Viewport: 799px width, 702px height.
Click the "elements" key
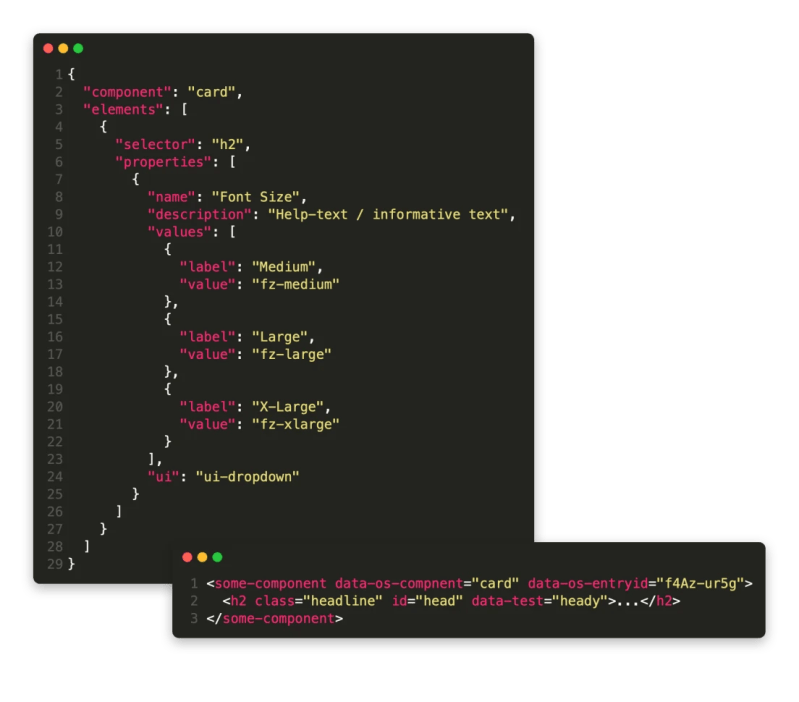[x=123, y=110]
